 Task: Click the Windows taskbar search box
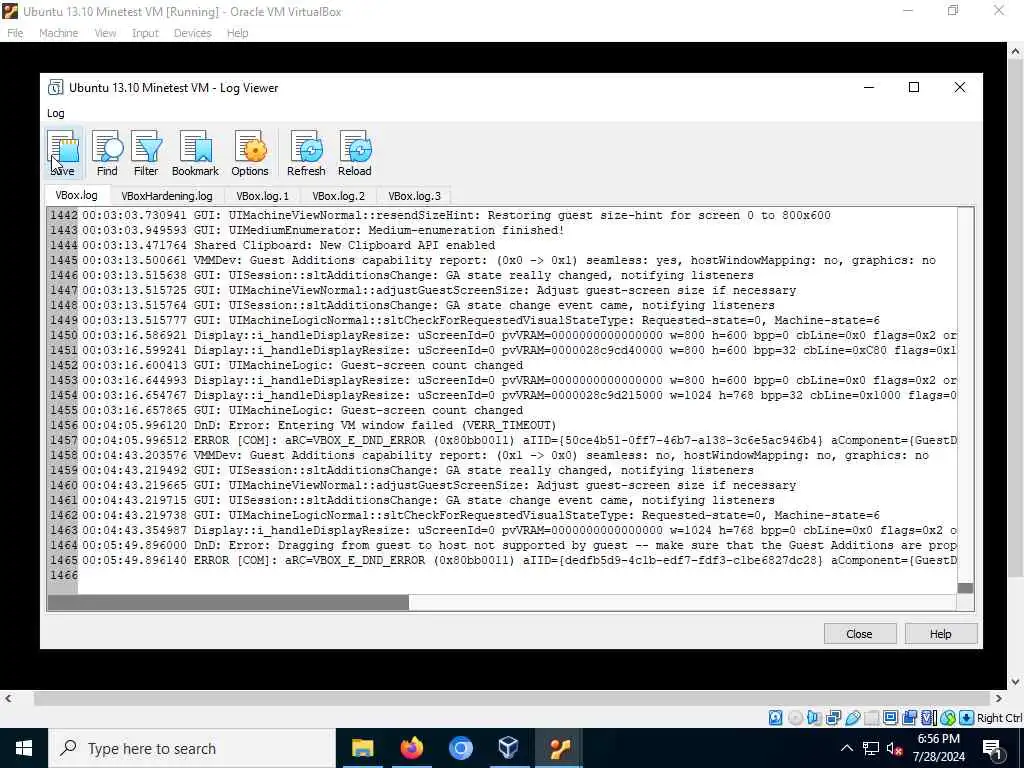(192, 748)
